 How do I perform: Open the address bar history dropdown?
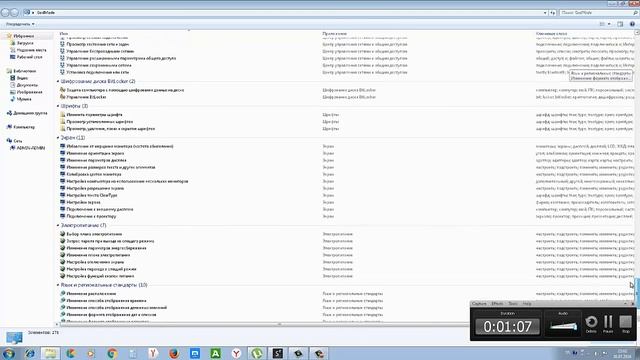[545, 13]
